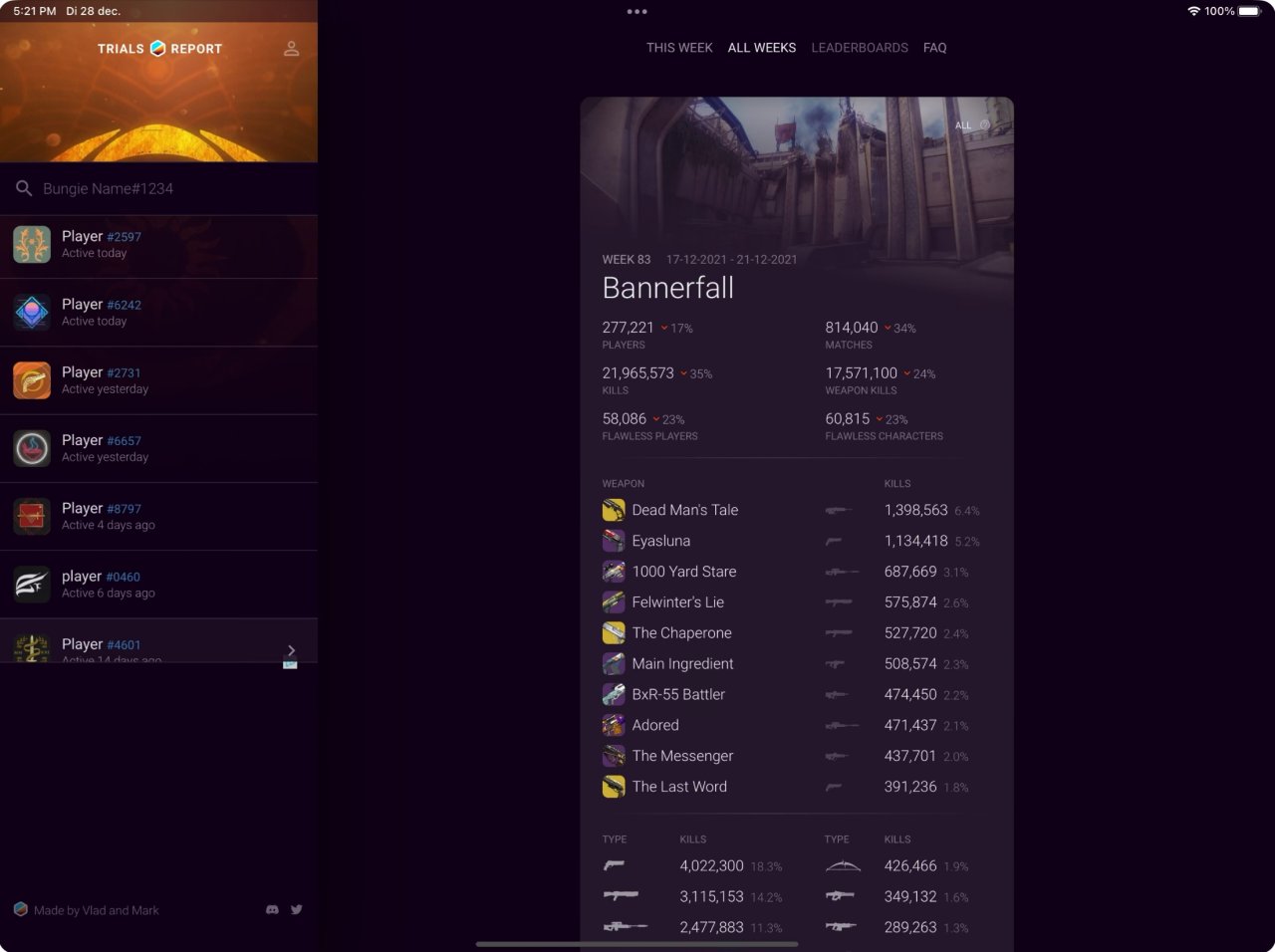Click the 814,040 matches stat
1275x952 pixels.
point(871,334)
